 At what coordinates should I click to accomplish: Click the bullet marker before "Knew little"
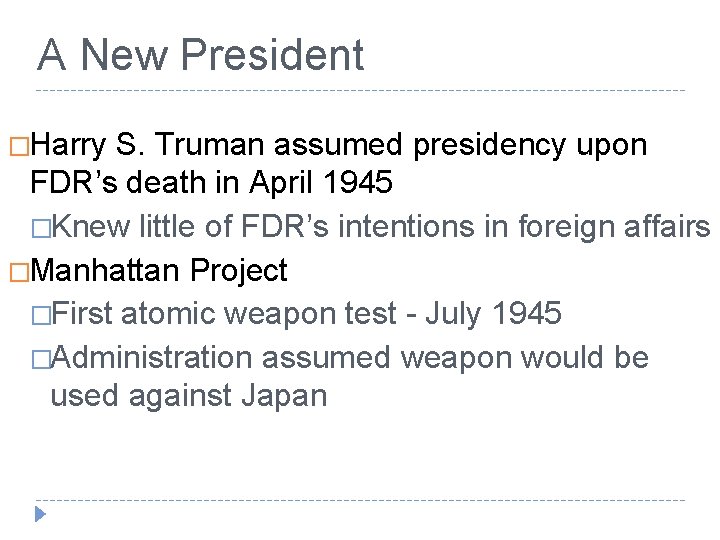pos(39,229)
